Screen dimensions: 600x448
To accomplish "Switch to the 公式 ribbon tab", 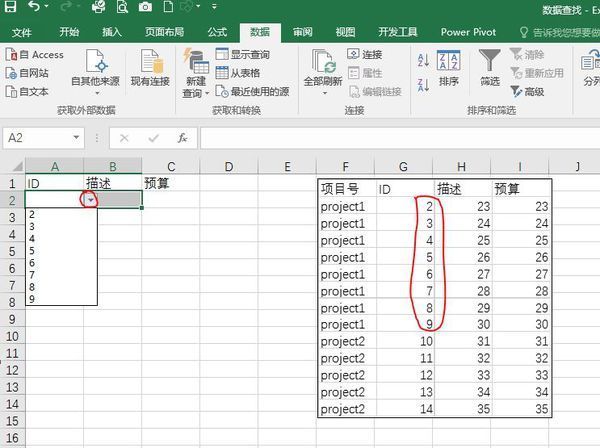I will [x=217, y=32].
